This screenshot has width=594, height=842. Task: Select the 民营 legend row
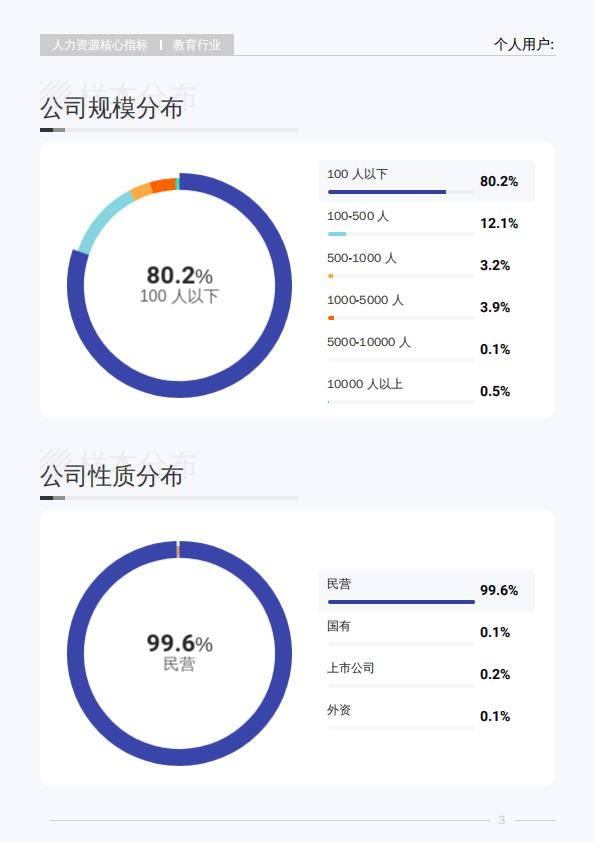tap(426, 591)
